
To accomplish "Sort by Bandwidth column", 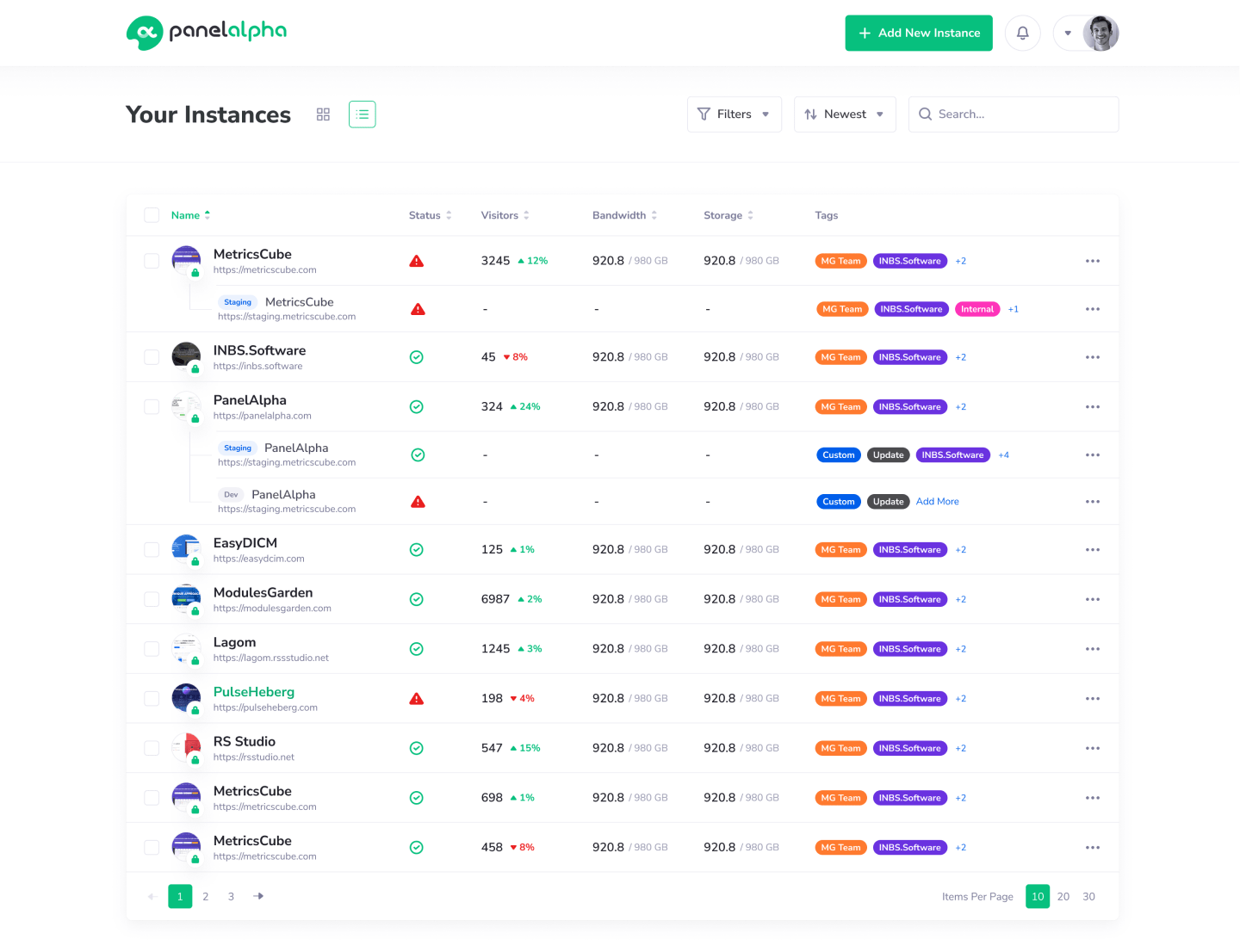I will click(624, 215).
